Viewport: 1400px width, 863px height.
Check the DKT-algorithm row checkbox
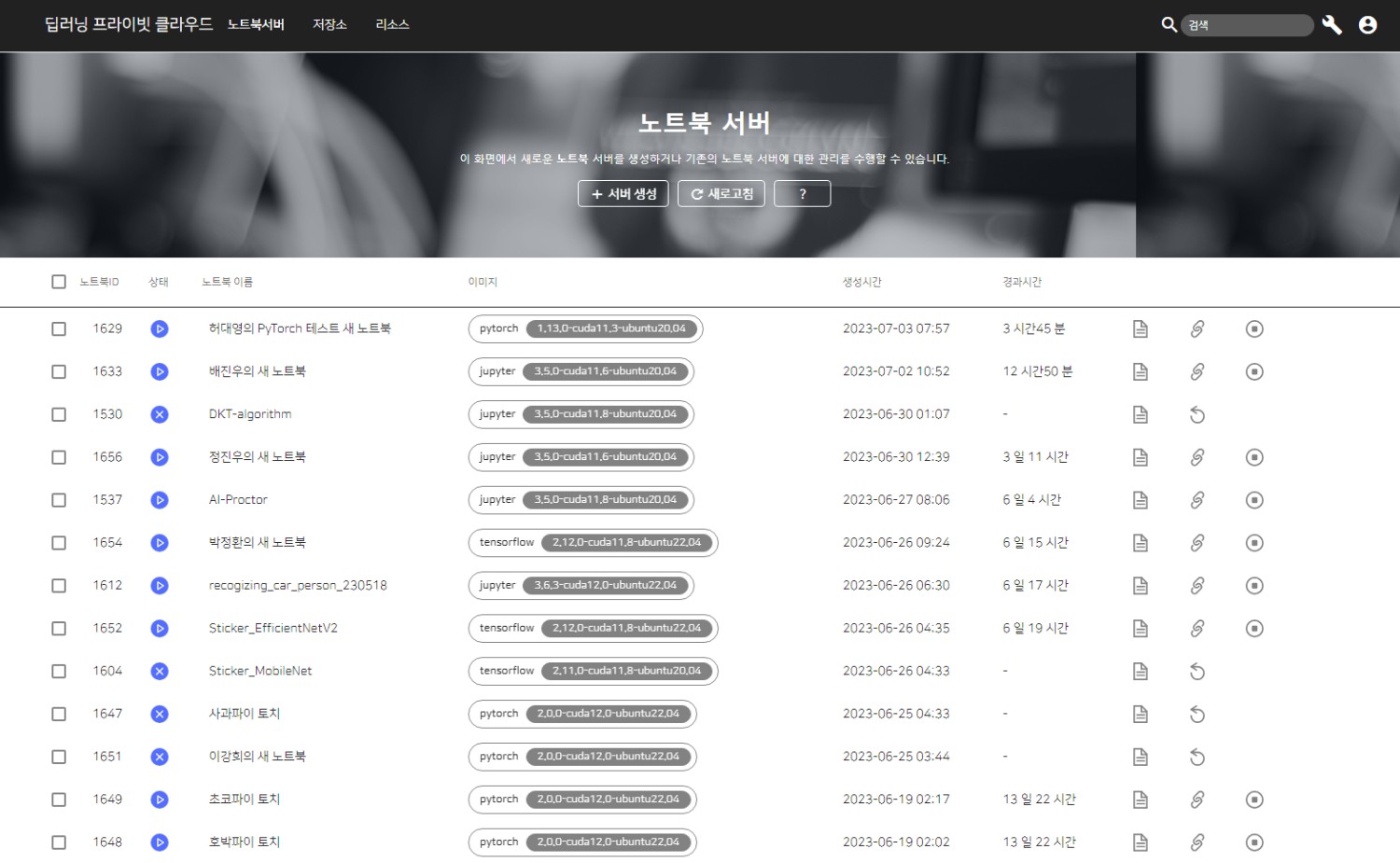tap(59, 414)
